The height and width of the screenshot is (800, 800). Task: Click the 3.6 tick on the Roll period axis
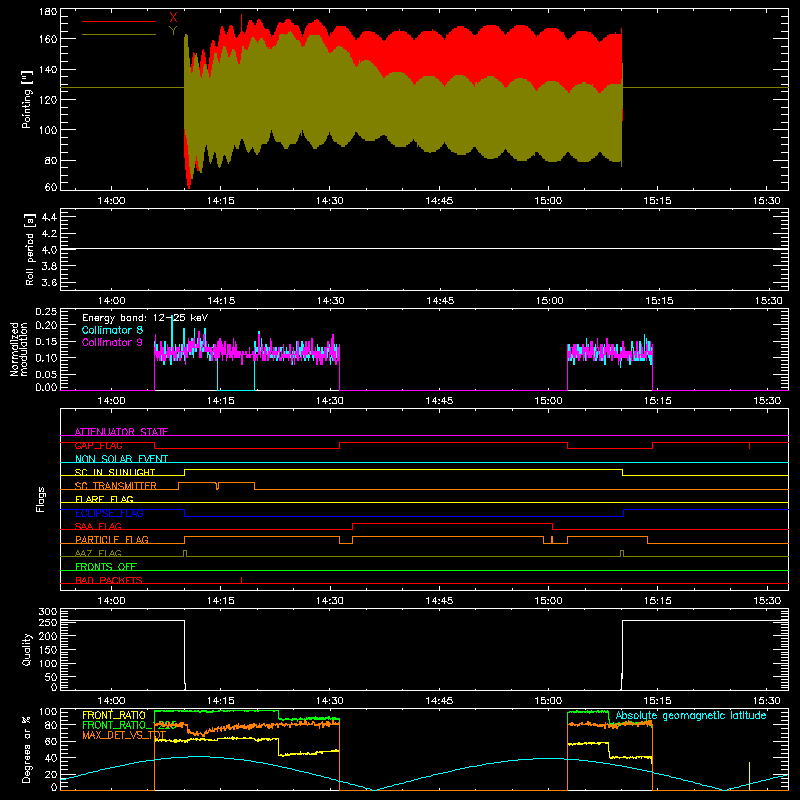click(48, 282)
